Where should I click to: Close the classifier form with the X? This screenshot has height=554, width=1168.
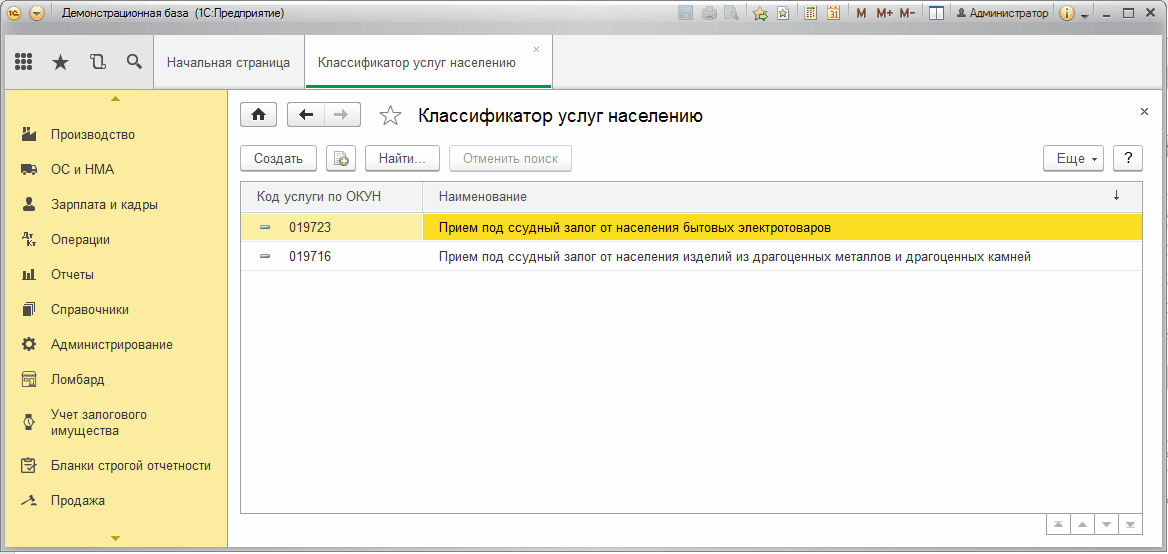pos(1144,111)
